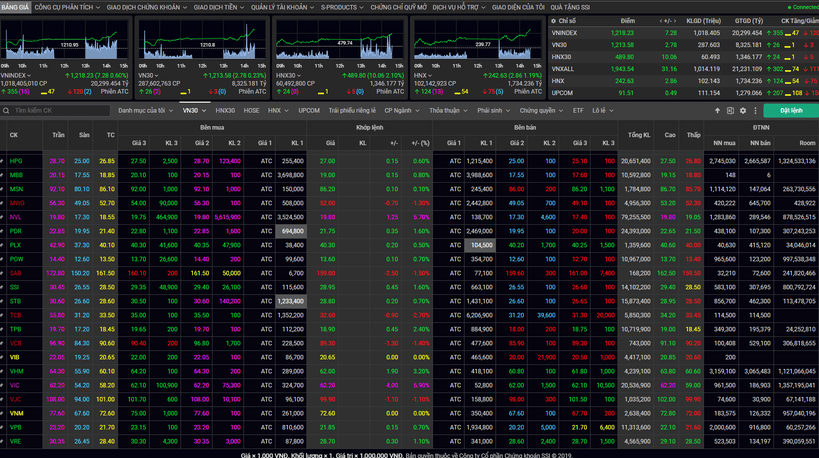Click the HPG stock symbol
This screenshot has height=458, width=819.
tap(16, 161)
